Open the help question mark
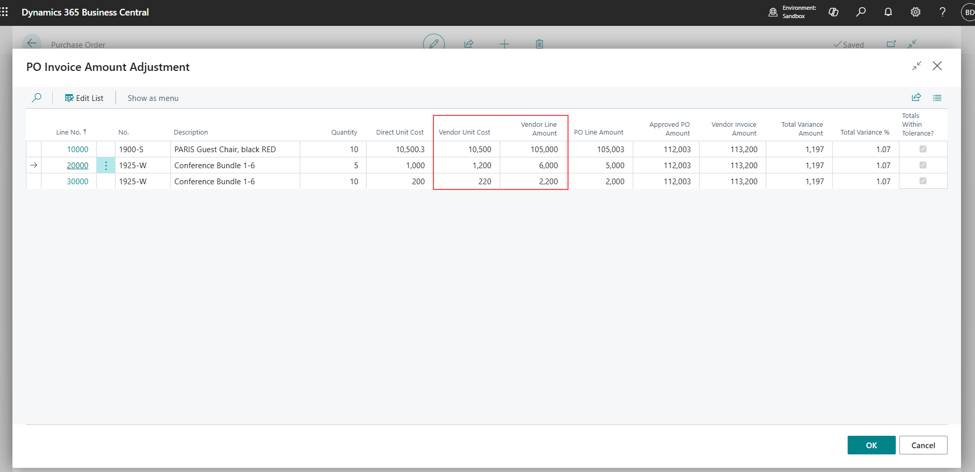Image resolution: width=975 pixels, height=472 pixels. (x=943, y=12)
